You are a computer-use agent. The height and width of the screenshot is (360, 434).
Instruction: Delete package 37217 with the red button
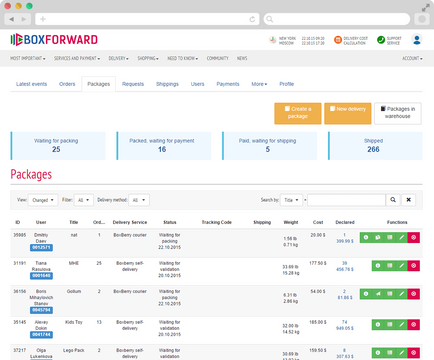pos(414,353)
